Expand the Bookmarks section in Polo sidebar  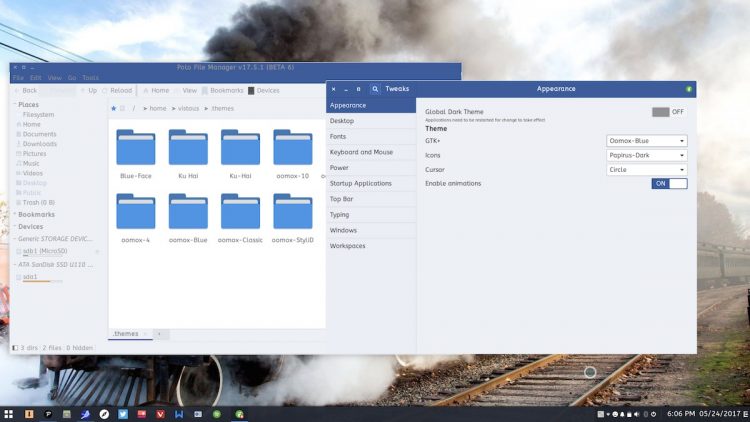[15, 214]
